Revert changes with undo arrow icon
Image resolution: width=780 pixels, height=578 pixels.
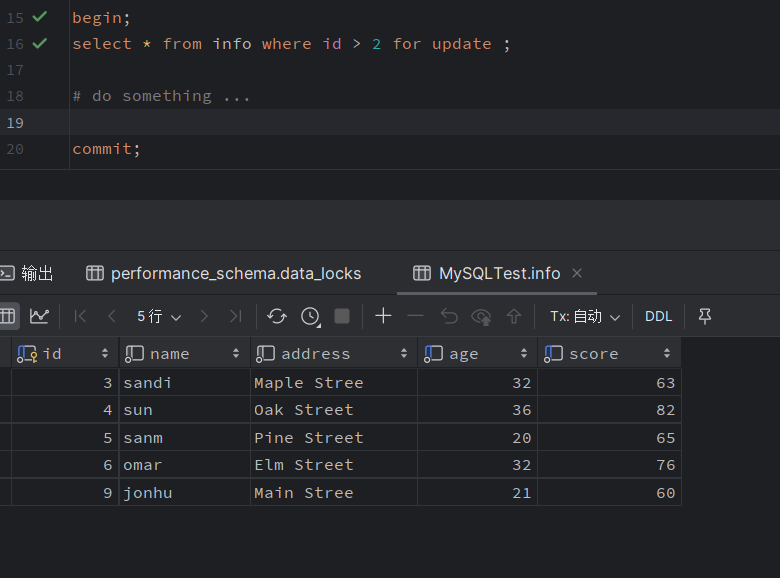449,316
